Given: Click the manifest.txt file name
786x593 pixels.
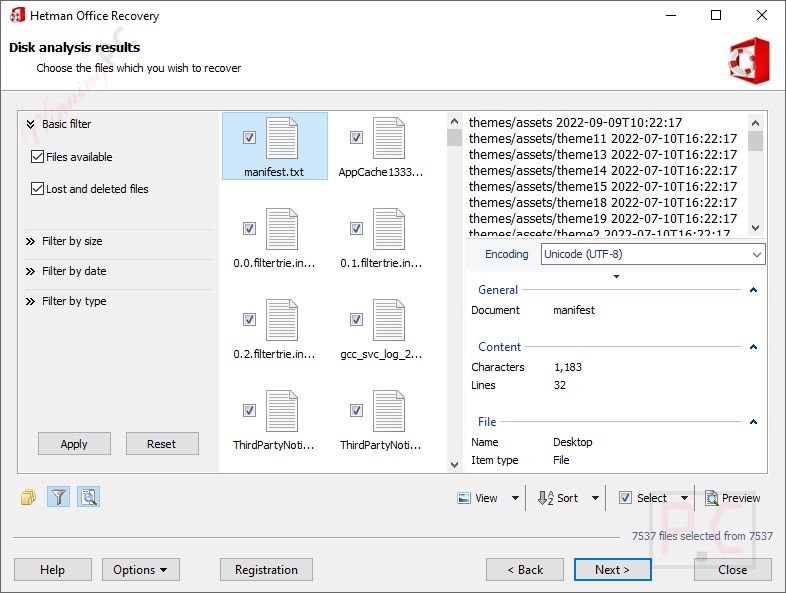Looking at the screenshot, I should click(274, 172).
